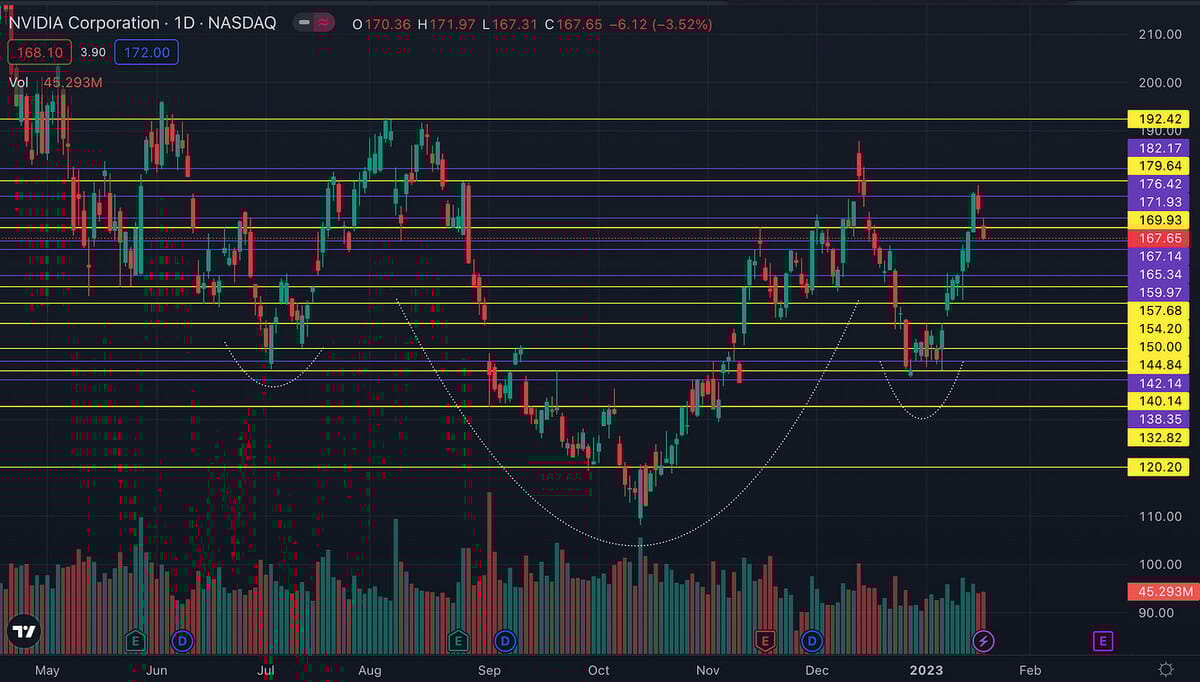
Task: Select the 150.00 yellow price level label
Action: click(1160, 347)
